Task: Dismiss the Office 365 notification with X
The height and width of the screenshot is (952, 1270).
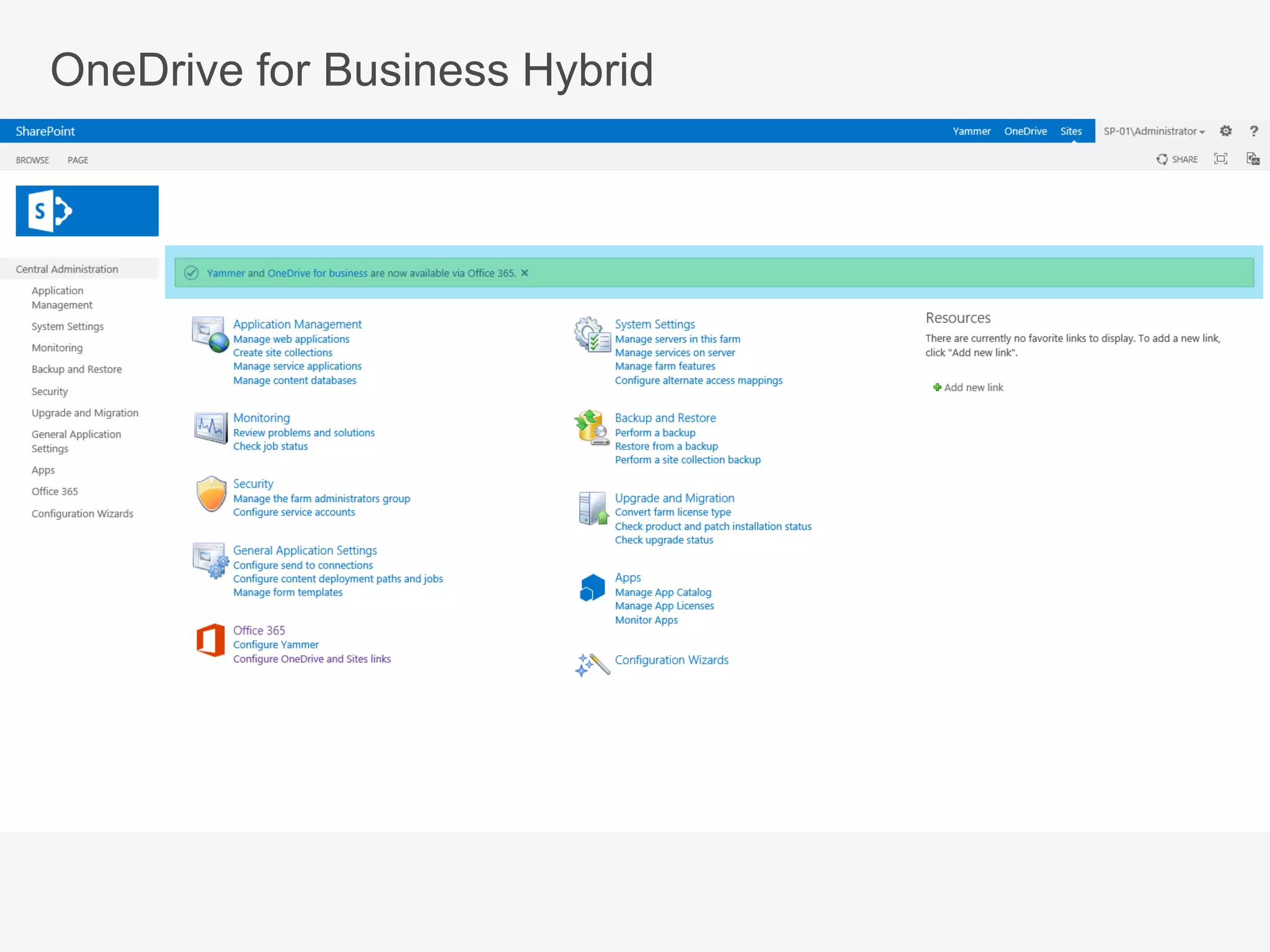Action: 525,273
